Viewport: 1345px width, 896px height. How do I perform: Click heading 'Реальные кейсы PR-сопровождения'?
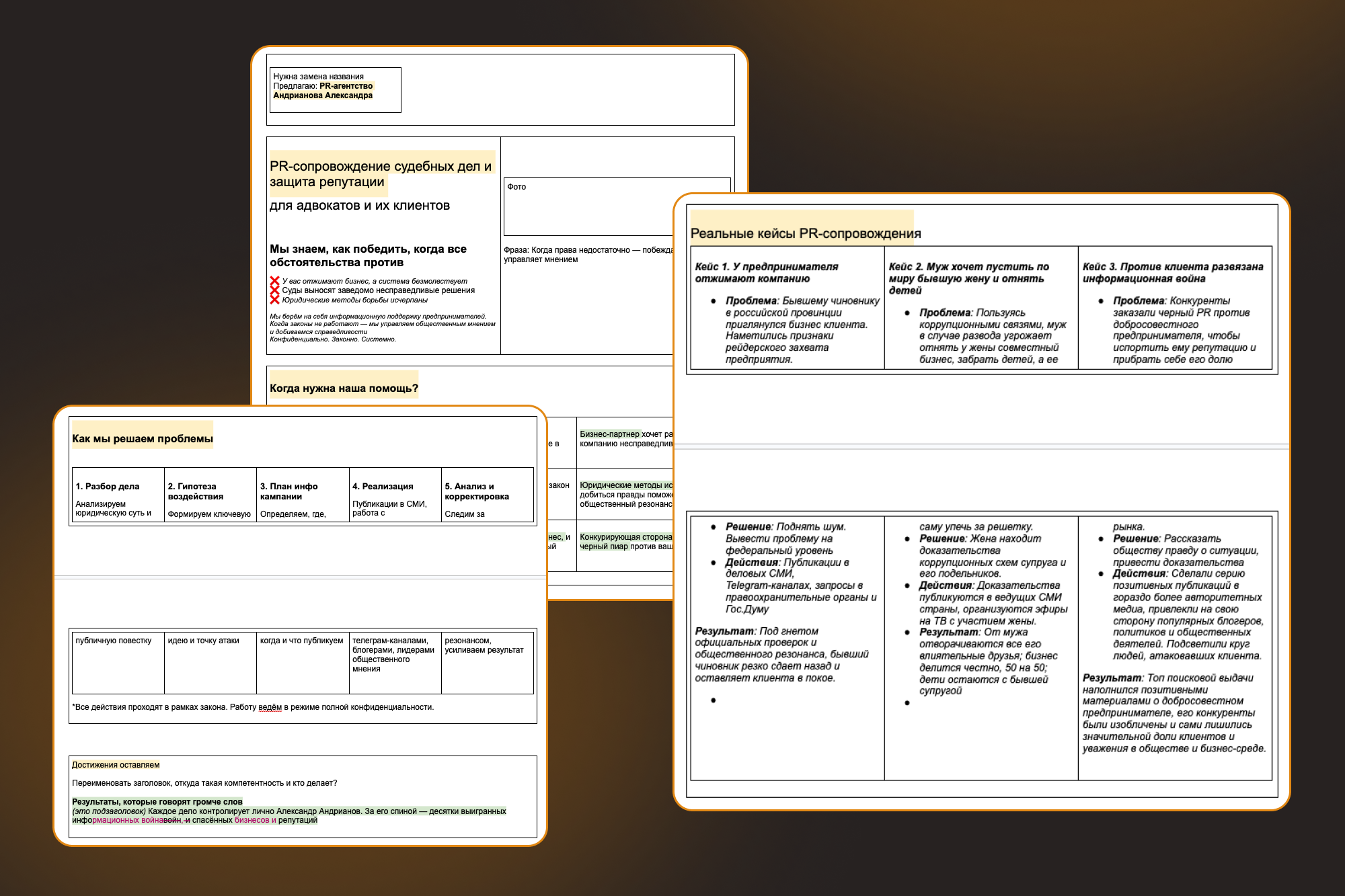coord(806,233)
